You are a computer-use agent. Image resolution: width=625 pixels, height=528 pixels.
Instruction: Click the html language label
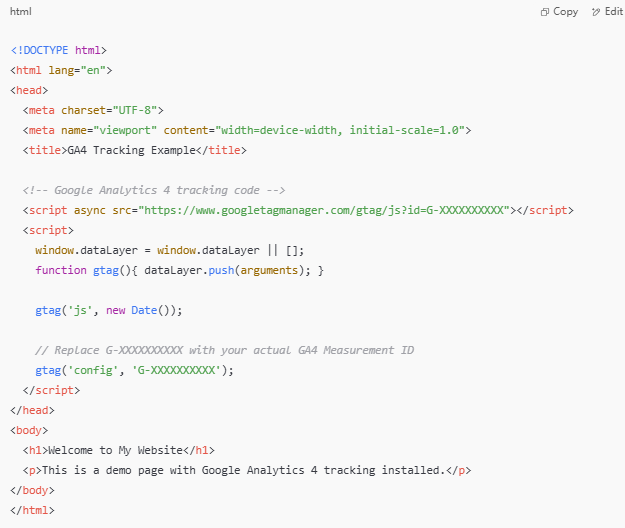[x=21, y=11]
